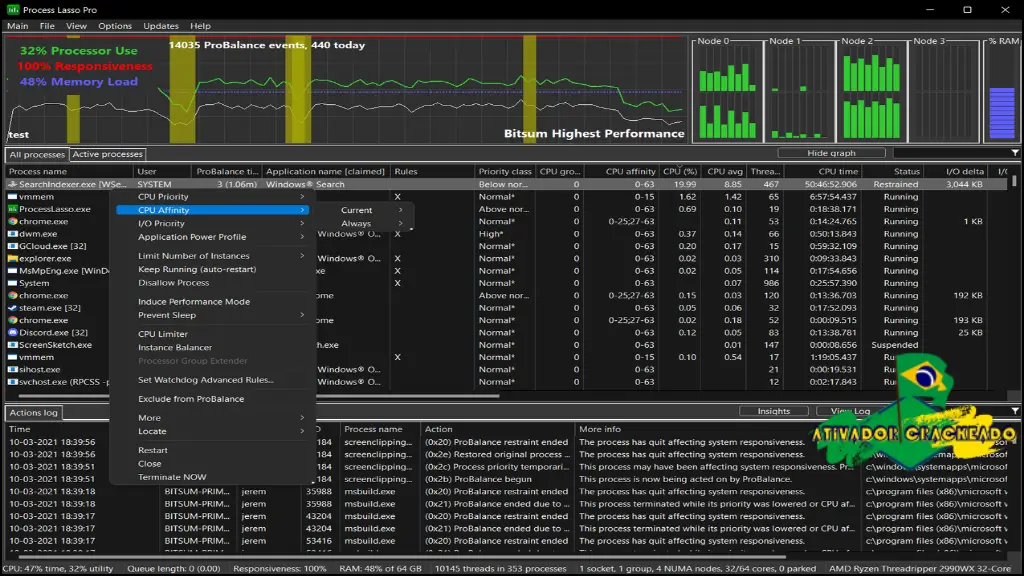Select the ProcessLasso.exe process icon
This screenshot has width=1024, height=576.
[12, 209]
